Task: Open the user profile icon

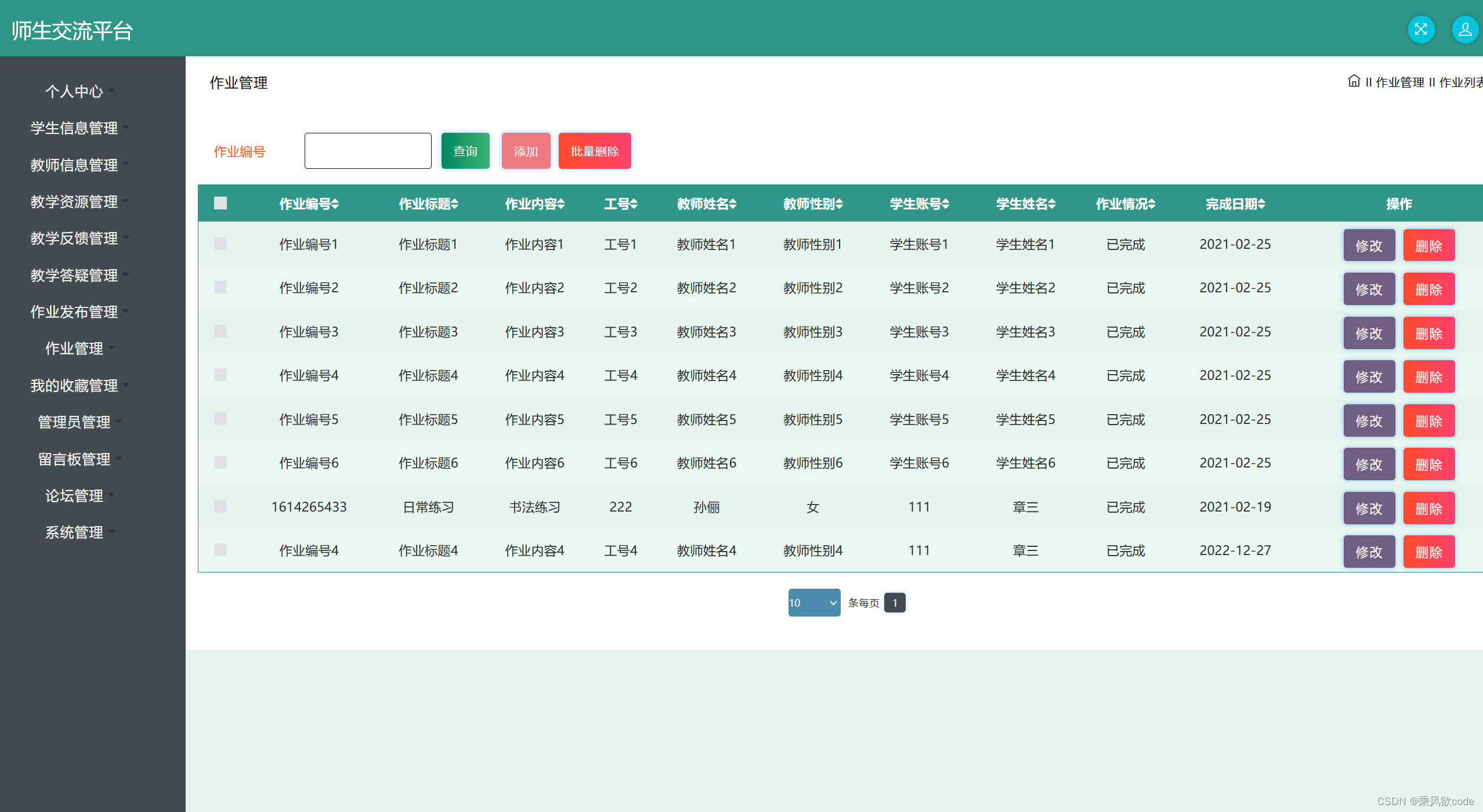Action: tap(1464, 30)
